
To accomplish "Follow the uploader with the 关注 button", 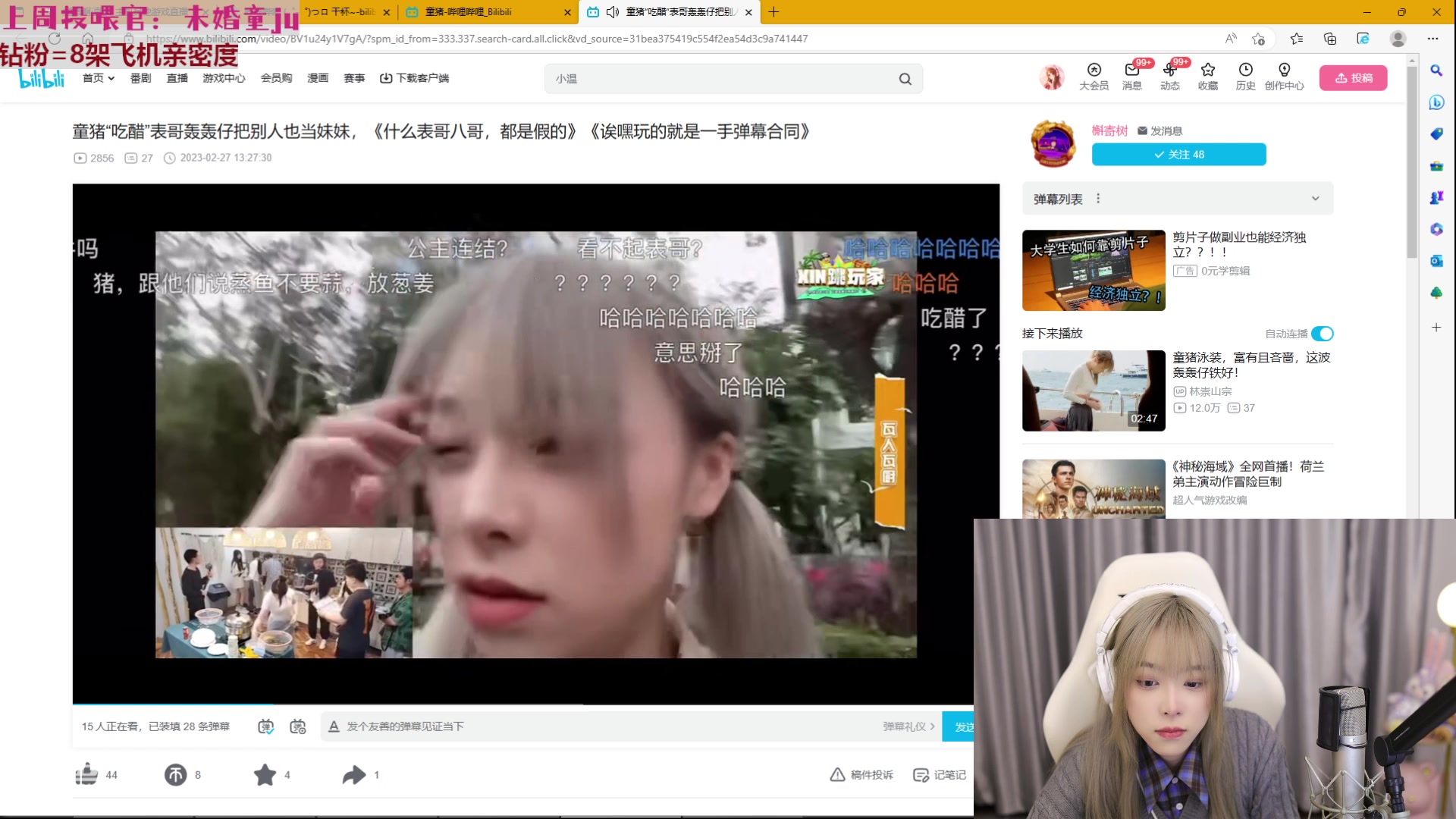I will [x=1178, y=154].
